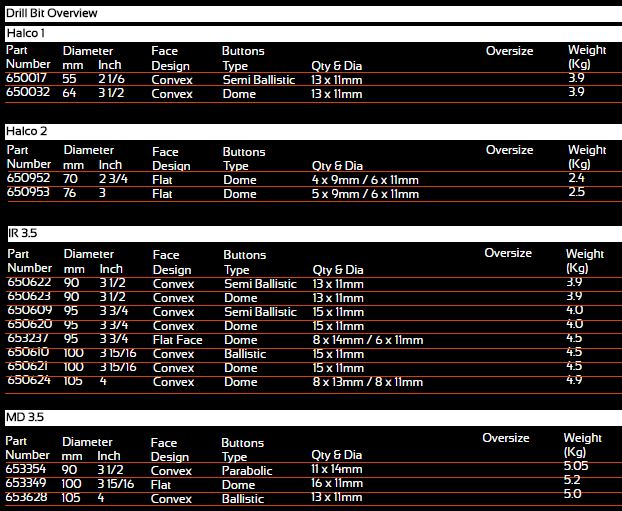Select part number 650032 in Halco 1
Image resolution: width=622 pixels, height=511 pixels.
[28, 93]
